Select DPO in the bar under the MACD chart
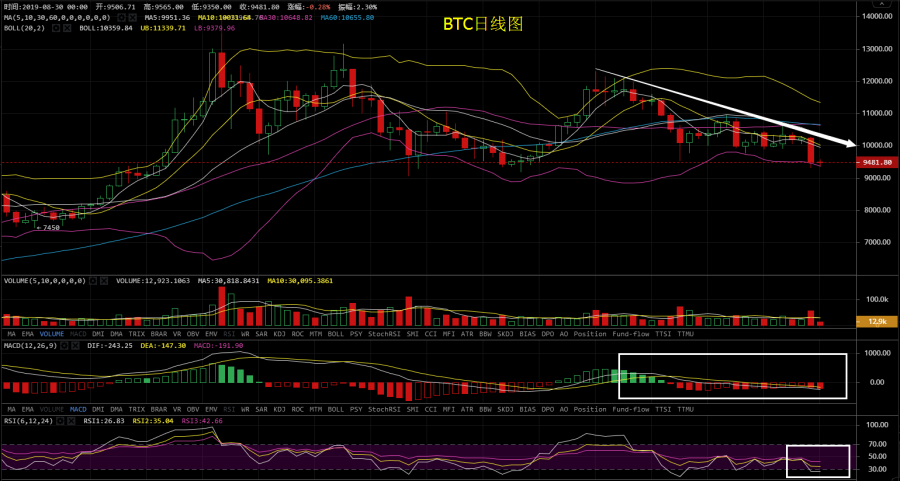The width and height of the screenshot is (900, 481). point(548,409)
